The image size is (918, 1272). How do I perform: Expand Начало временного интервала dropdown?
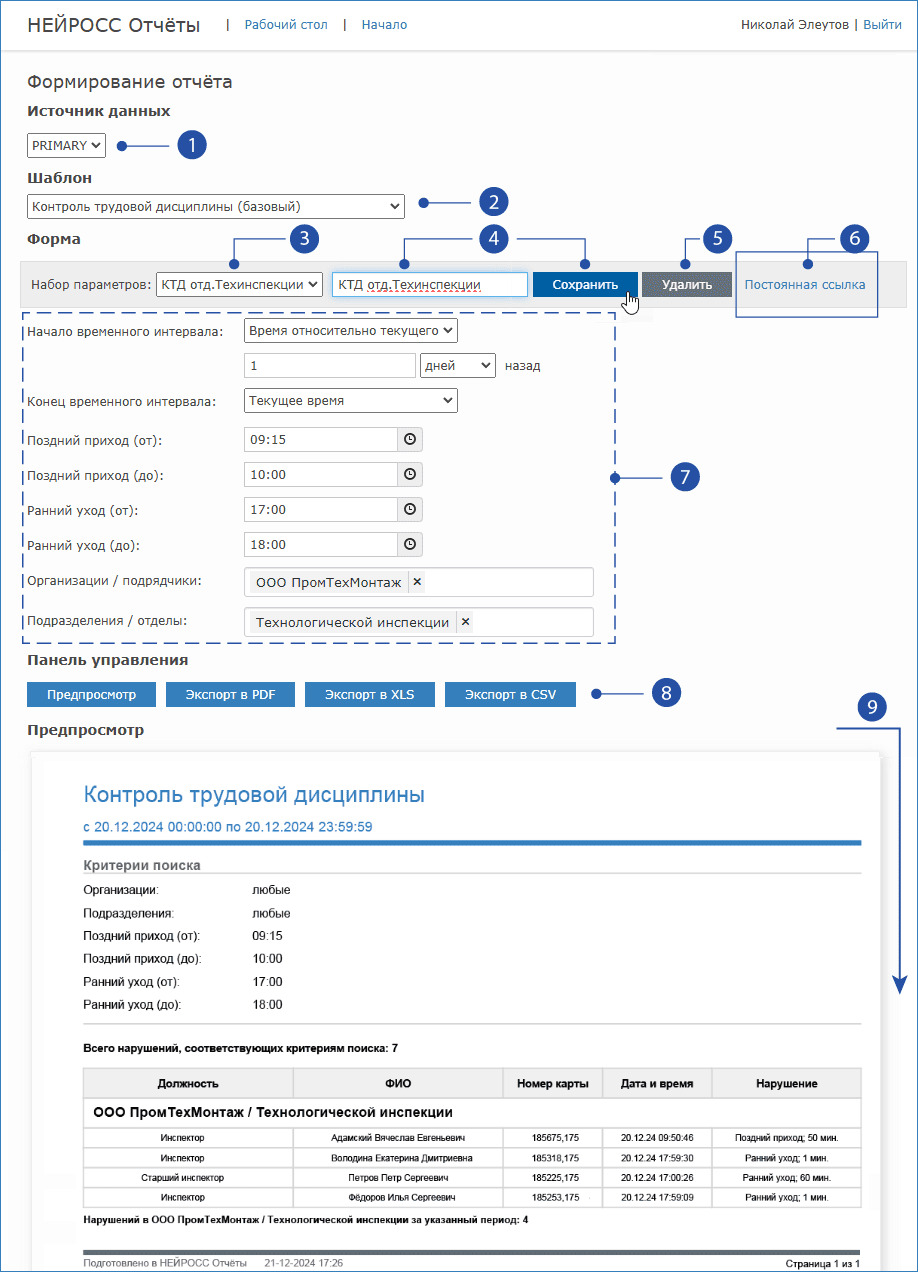(350, 330)
